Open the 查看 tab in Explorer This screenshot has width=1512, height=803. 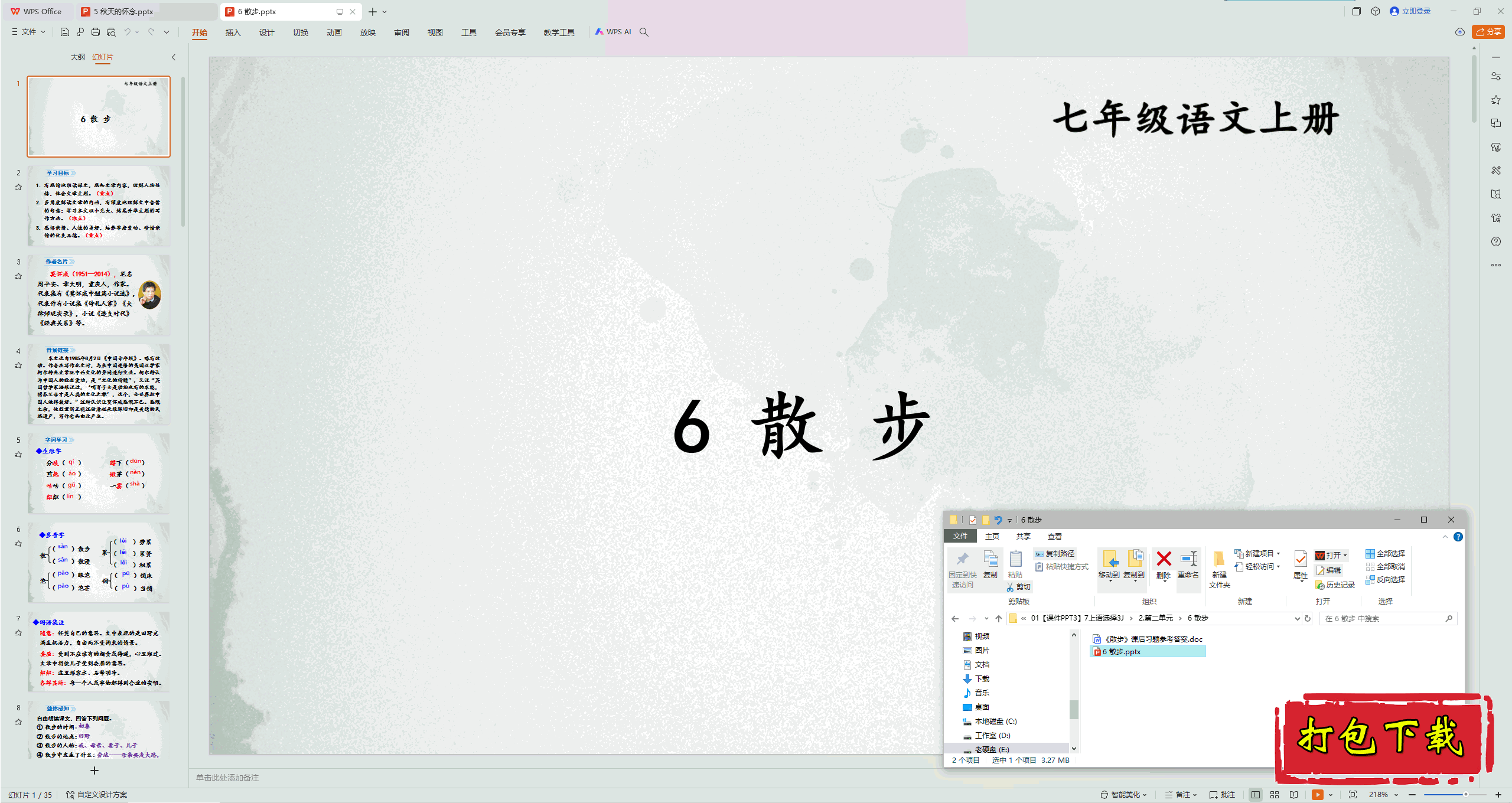(1055, 537)
